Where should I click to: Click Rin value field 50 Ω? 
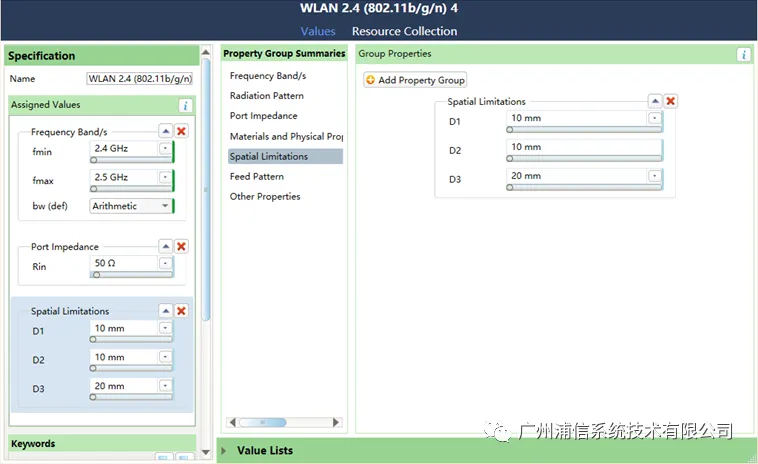(x=124, y=263)
